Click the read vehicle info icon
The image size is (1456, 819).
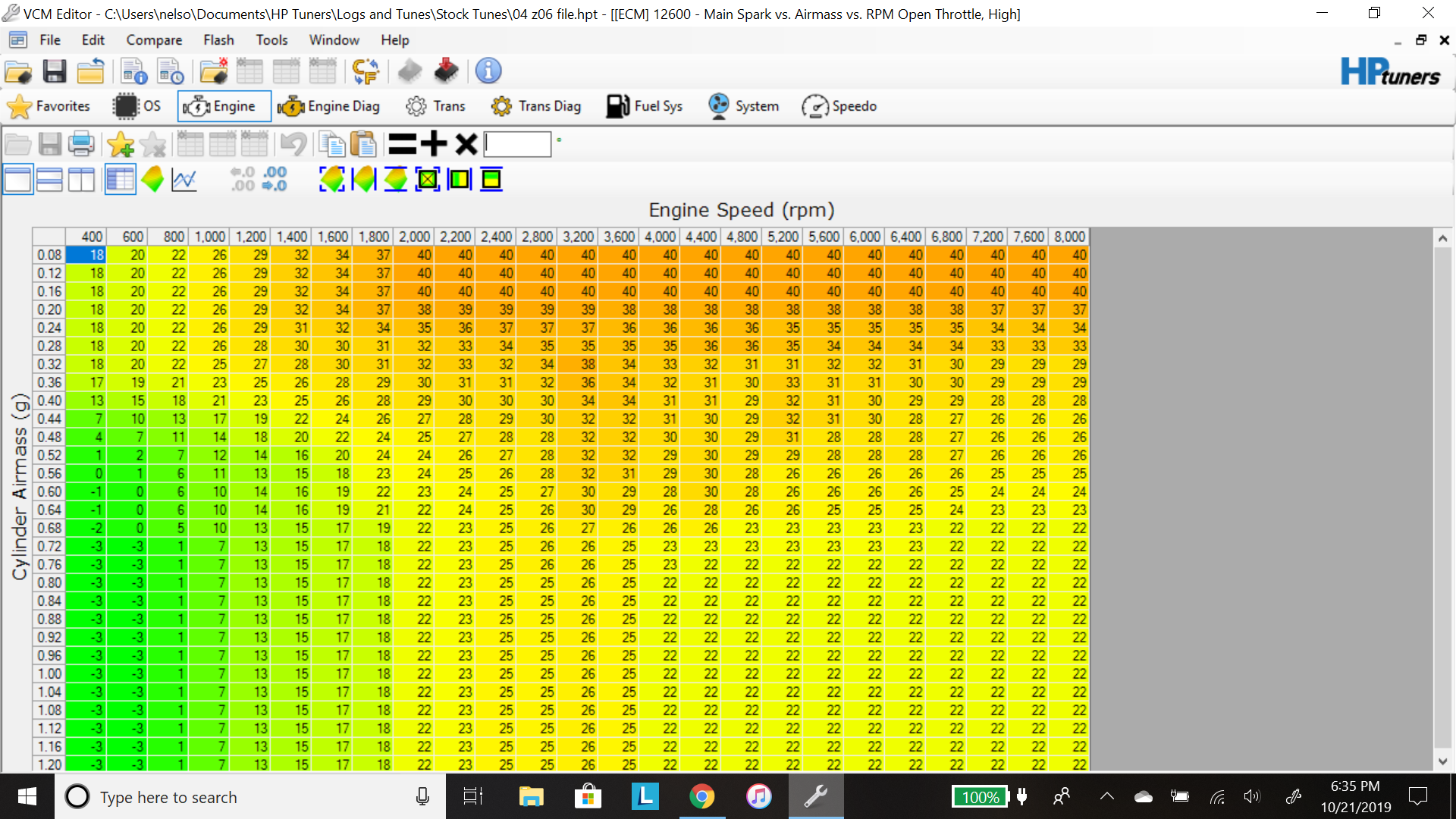pos(409,71)
